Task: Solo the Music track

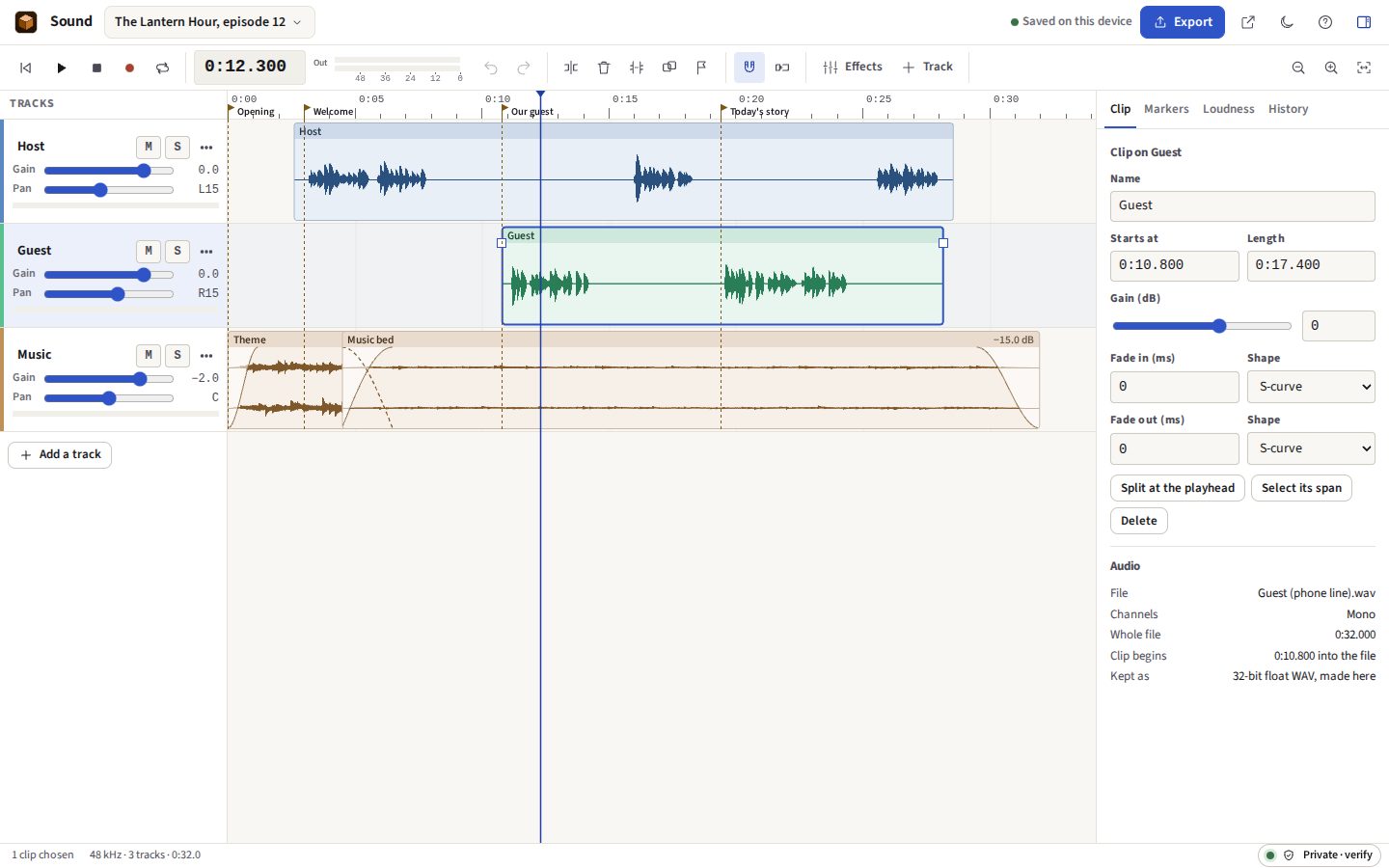Action: tap(177, 355)
